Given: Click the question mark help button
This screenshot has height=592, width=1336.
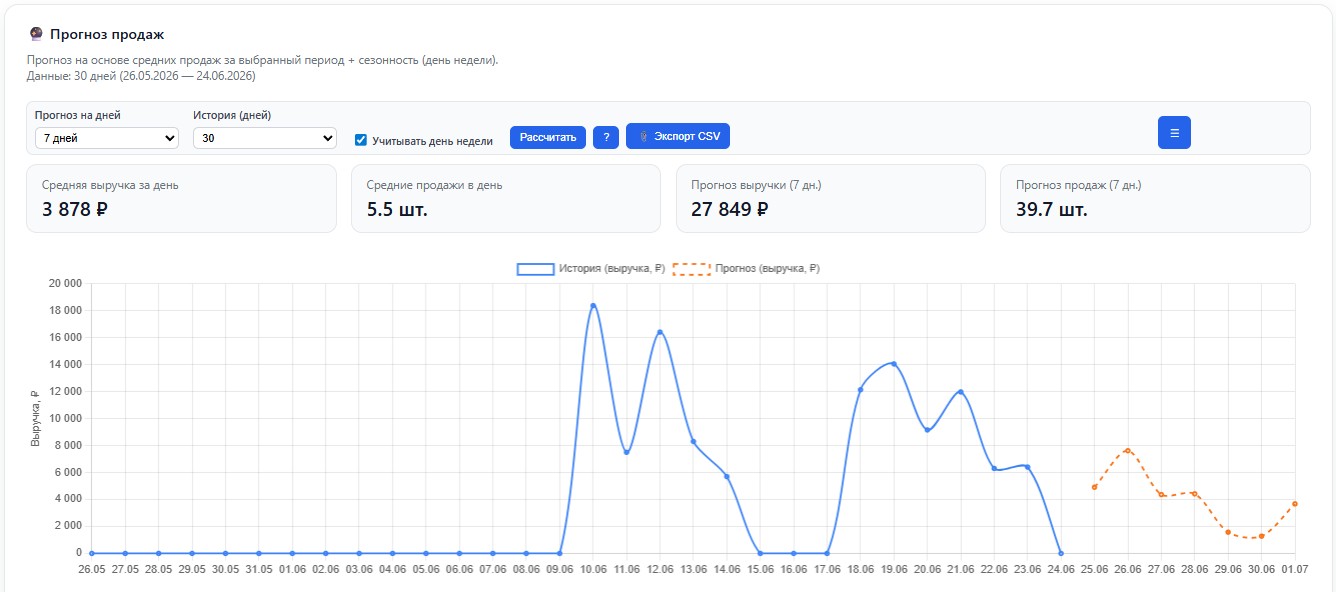Looking at the screenshot, I should coord(606,137).
